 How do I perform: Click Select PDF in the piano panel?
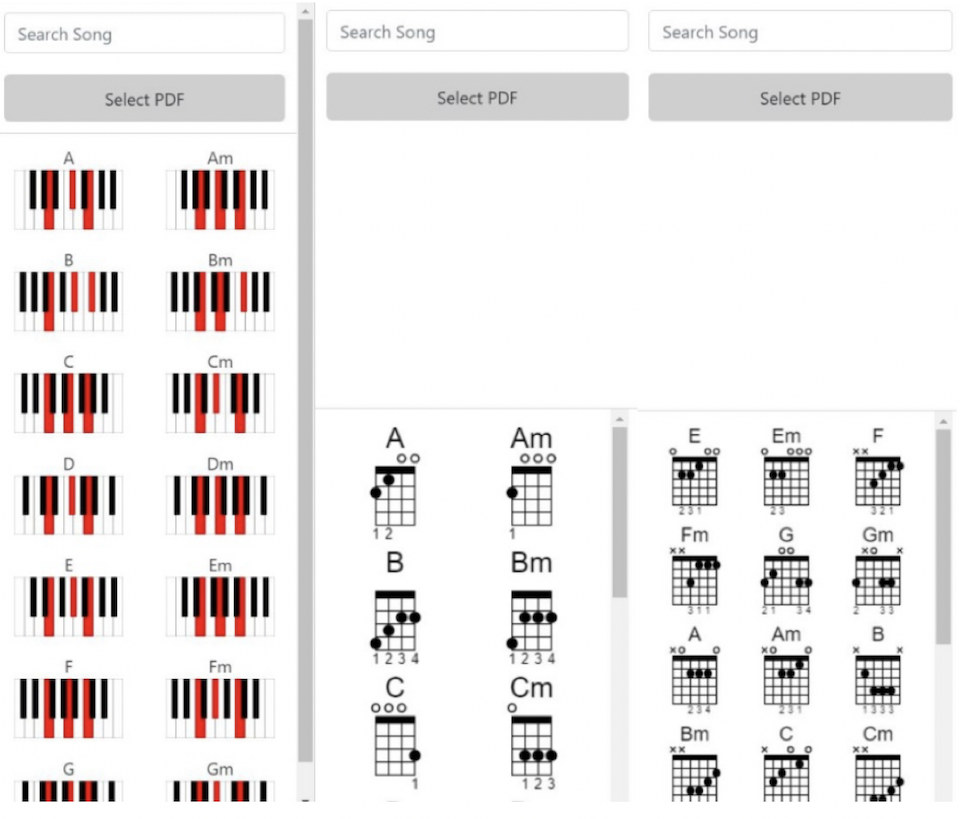pyautogui.click(x=144, y=99)
